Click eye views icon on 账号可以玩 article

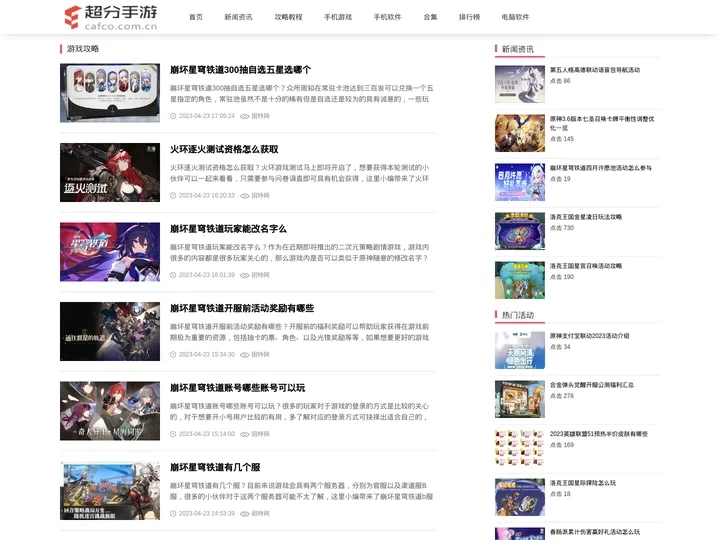[245, 434]
